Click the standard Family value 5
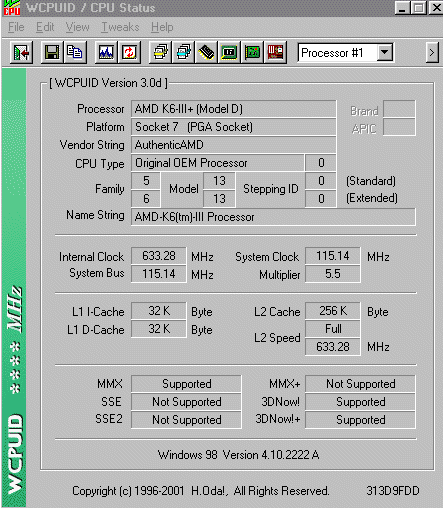The image size is (443, 508). click(x=146, y=181)
